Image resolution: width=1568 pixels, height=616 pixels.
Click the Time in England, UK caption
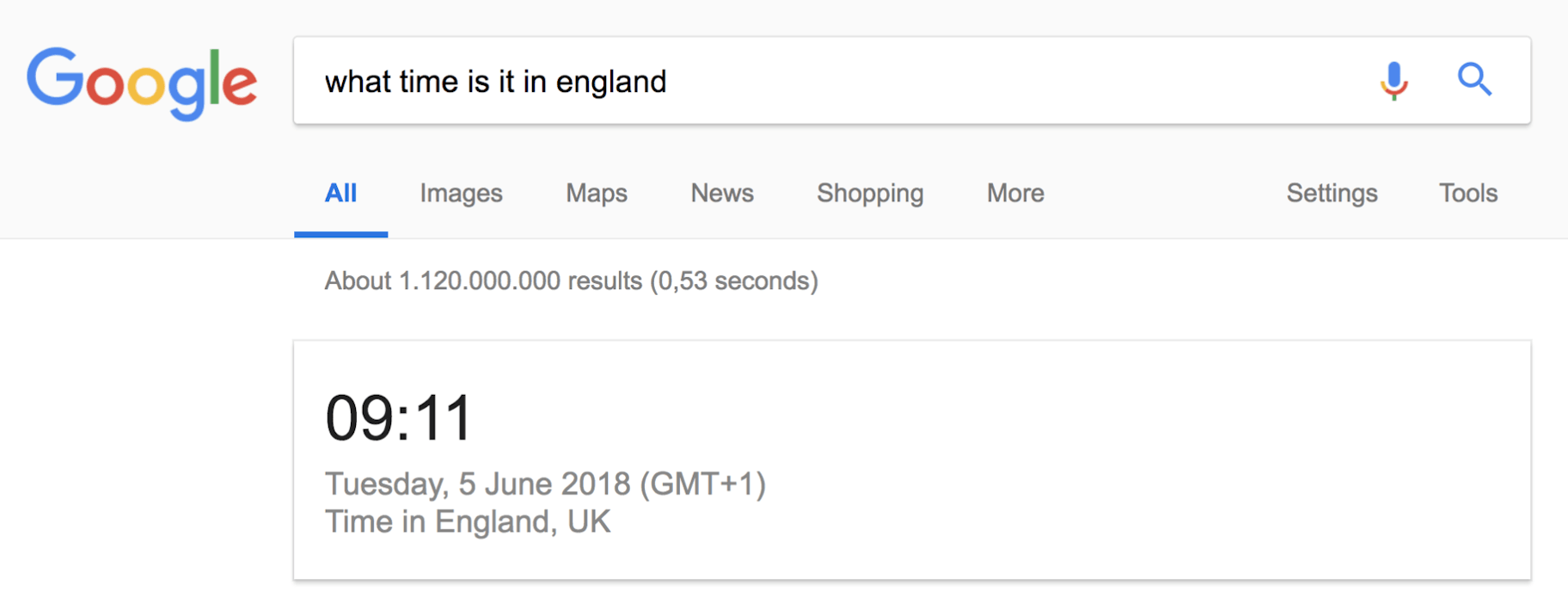coord(468,522)
